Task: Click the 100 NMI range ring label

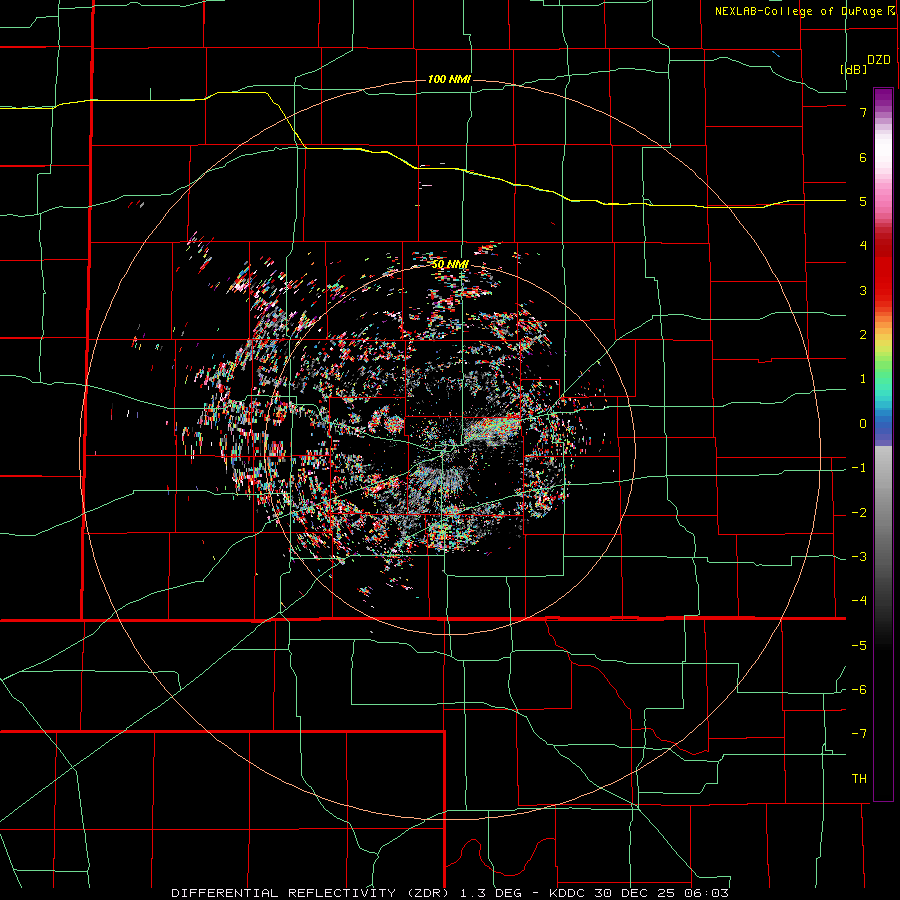Action: [449, 79]
